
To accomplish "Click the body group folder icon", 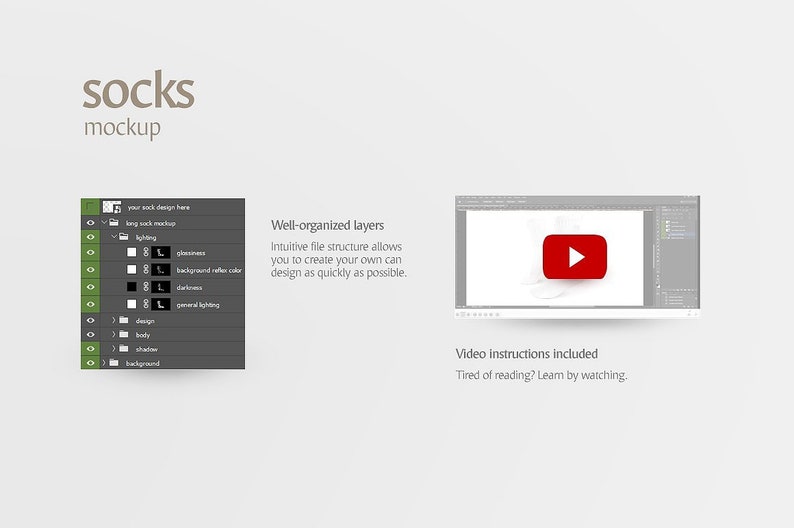I will (x=124, y=334).
